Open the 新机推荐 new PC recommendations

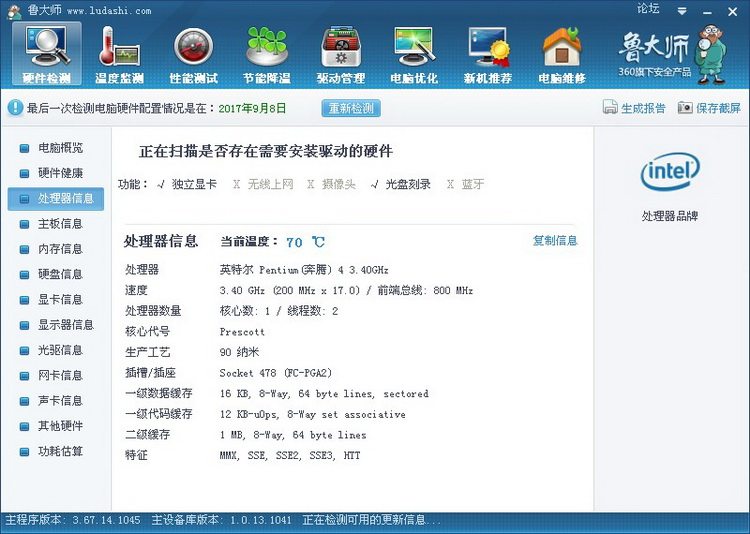pos(488,54)
